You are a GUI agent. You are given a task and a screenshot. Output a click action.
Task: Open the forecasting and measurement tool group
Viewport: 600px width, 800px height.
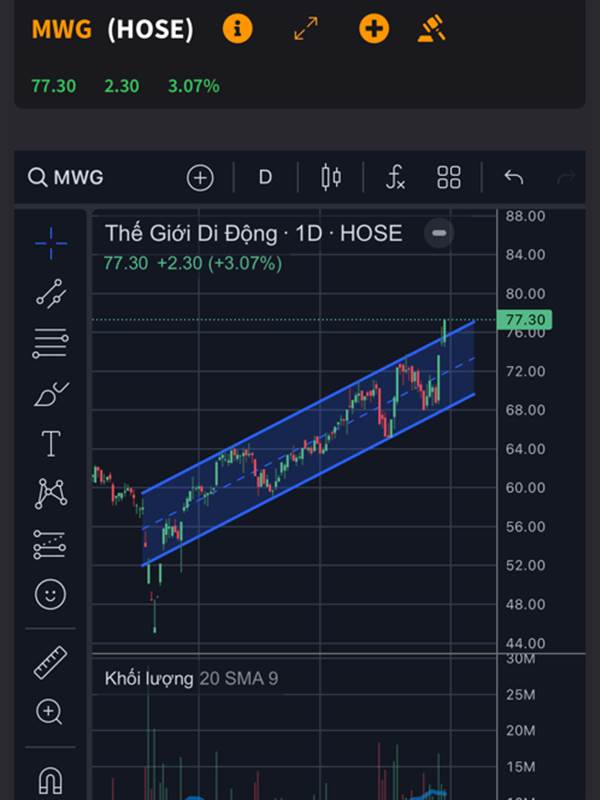[x=50, y=544]
